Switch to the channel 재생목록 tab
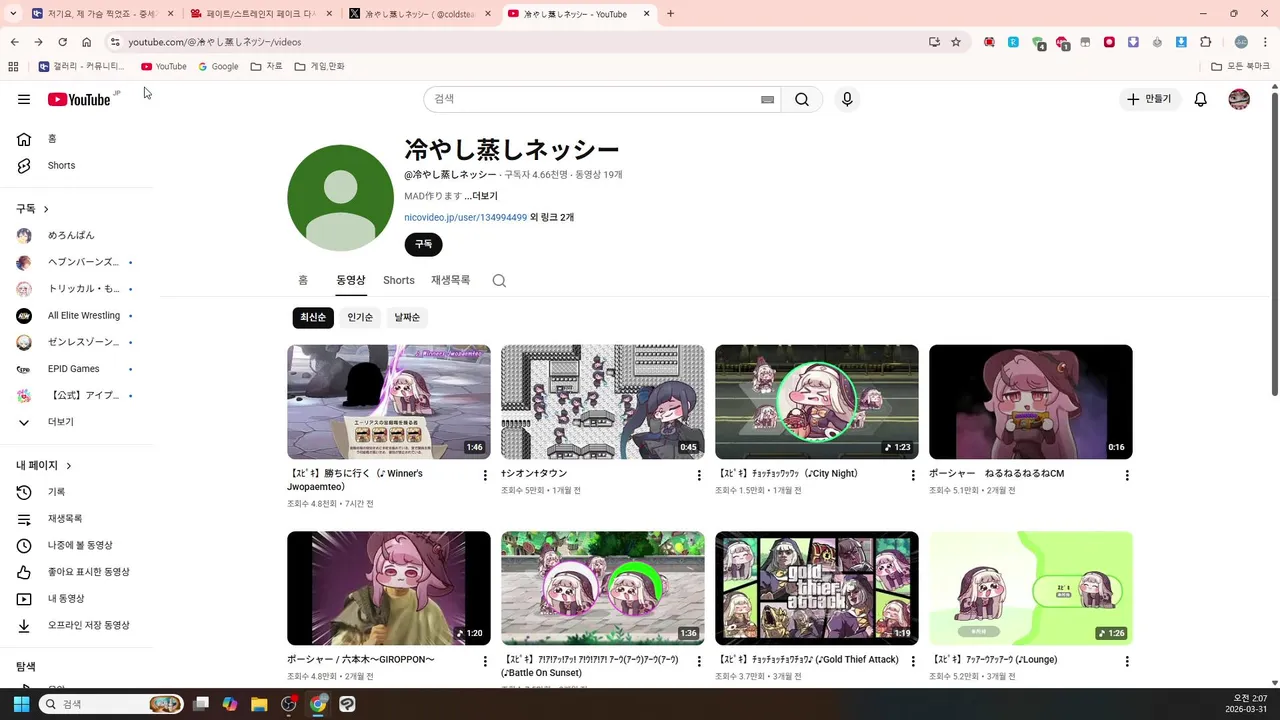 [451, 281]
